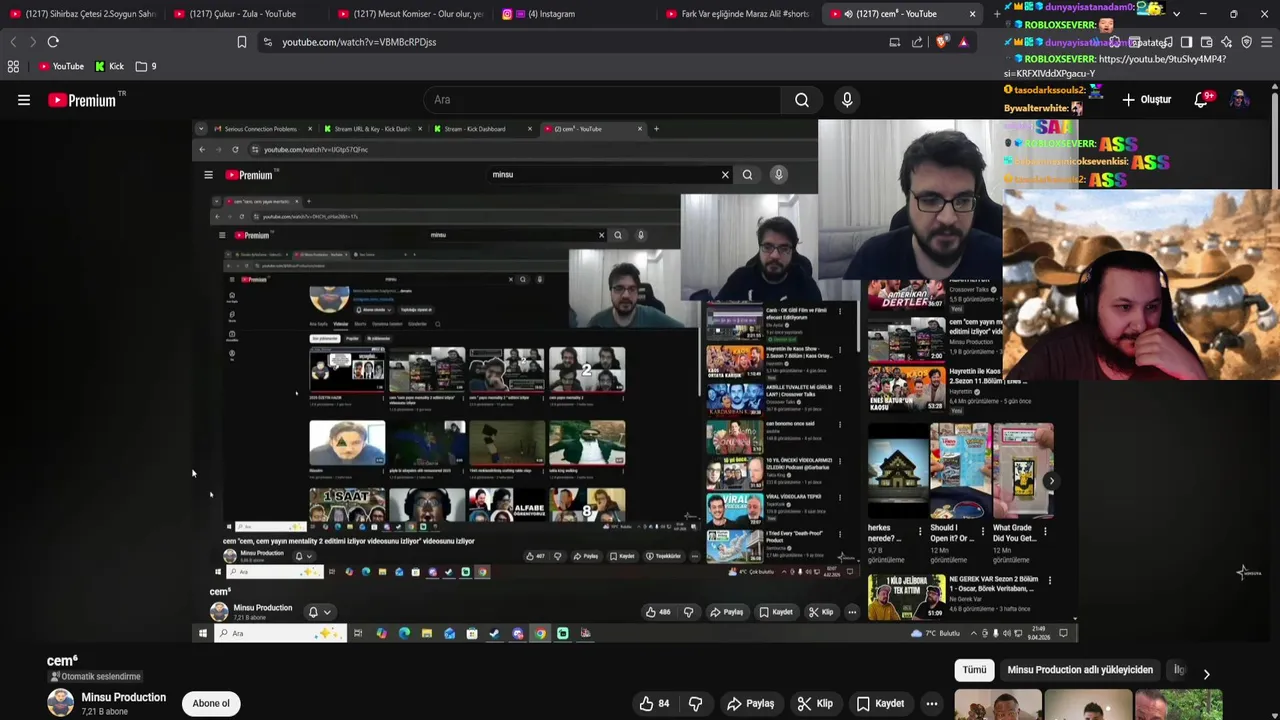Viewport: 1280px width, 720px height.
Task: Open the three-dot more actions menu
Action: (932, 703)
